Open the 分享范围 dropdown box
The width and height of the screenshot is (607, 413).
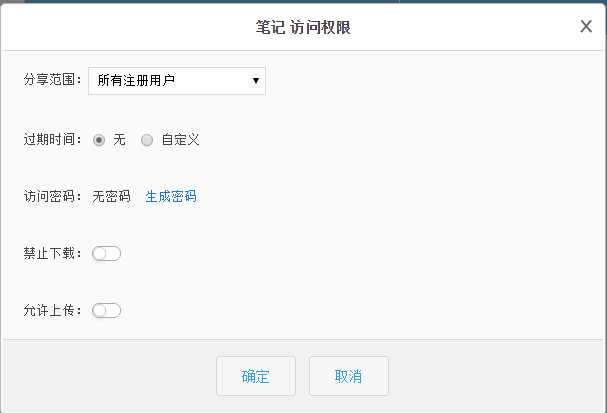coord(177,80)
